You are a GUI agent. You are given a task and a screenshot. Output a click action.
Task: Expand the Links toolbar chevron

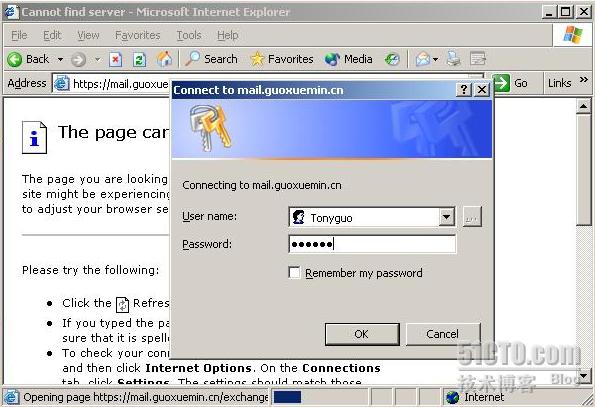(x=584, y=80)
